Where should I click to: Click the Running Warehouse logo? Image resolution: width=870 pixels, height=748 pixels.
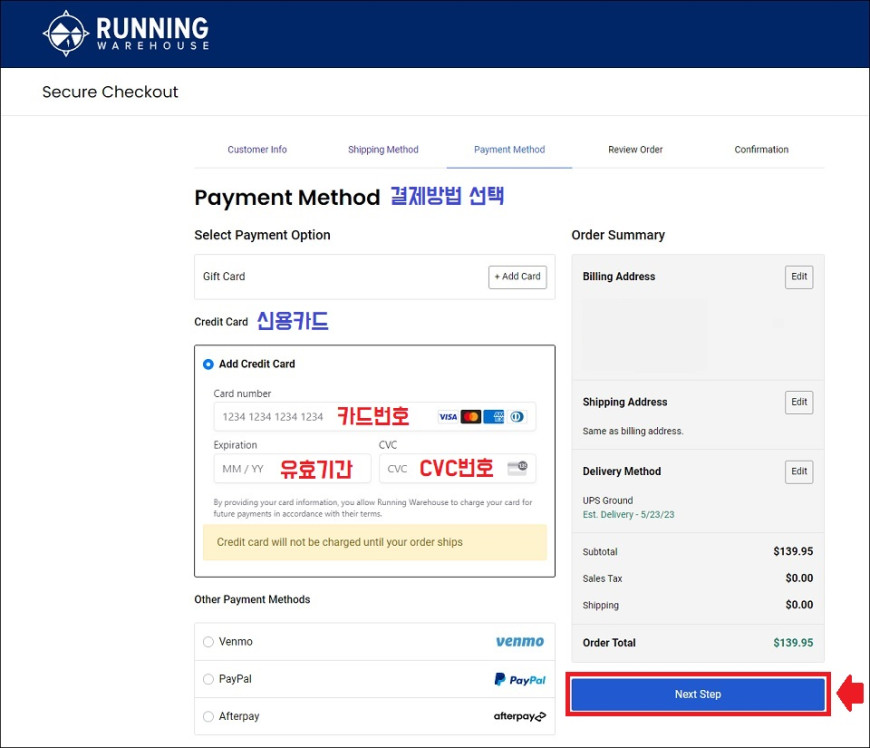pos(126,33)
